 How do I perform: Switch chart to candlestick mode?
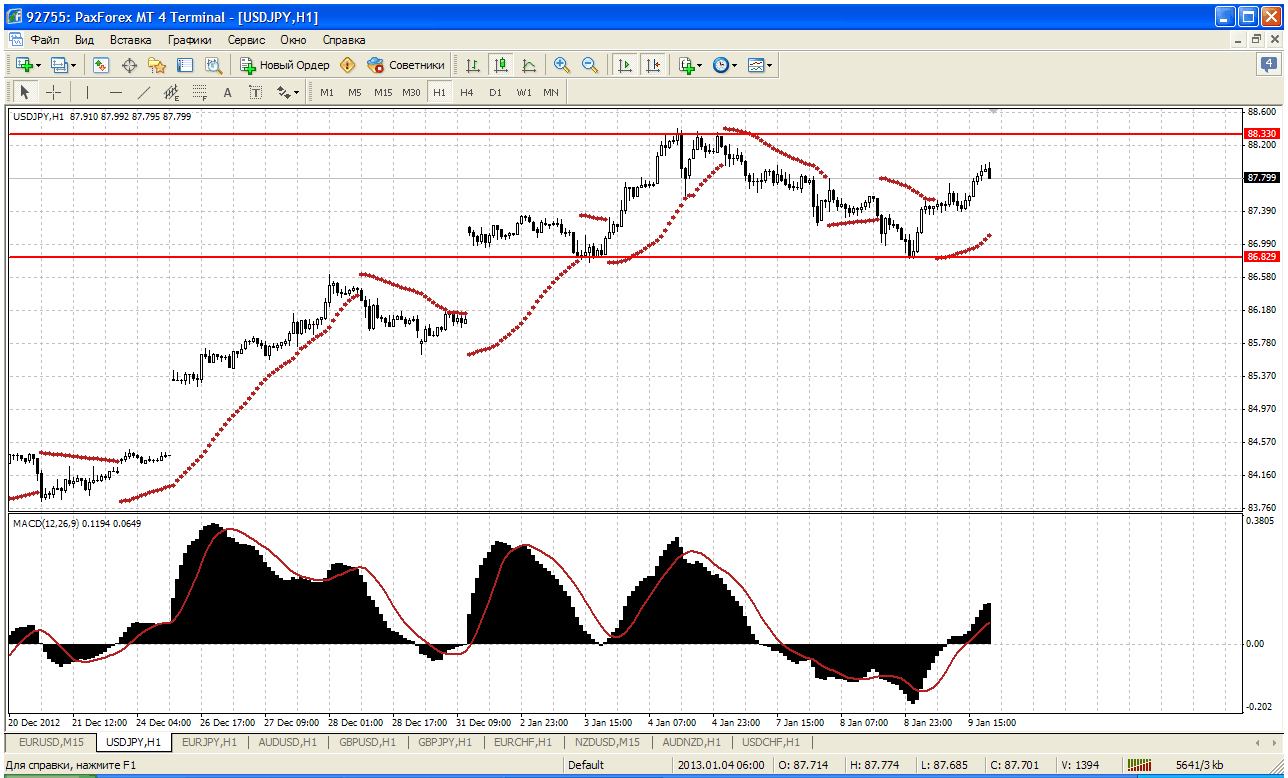coord(501,65)
